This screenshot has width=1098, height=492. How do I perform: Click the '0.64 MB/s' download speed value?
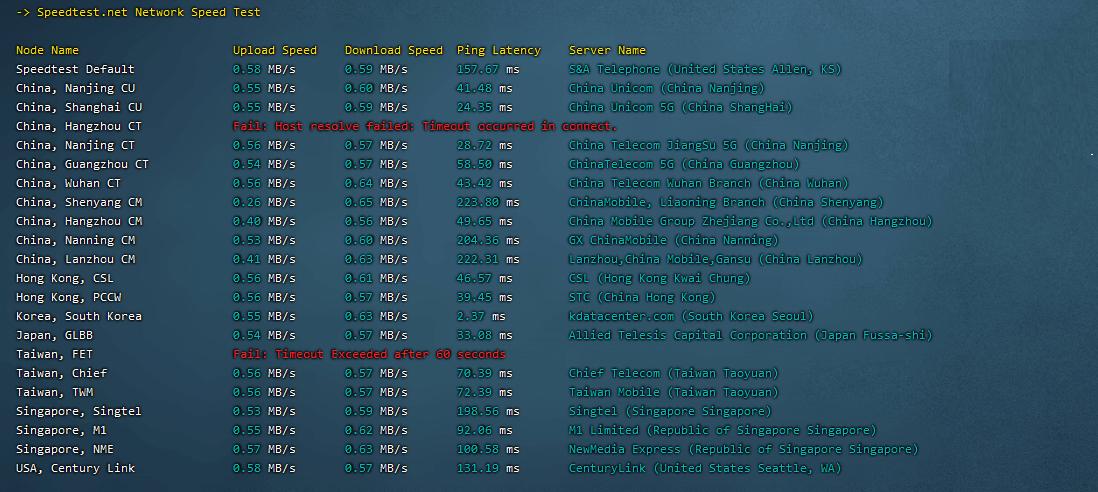coord(376,183)
